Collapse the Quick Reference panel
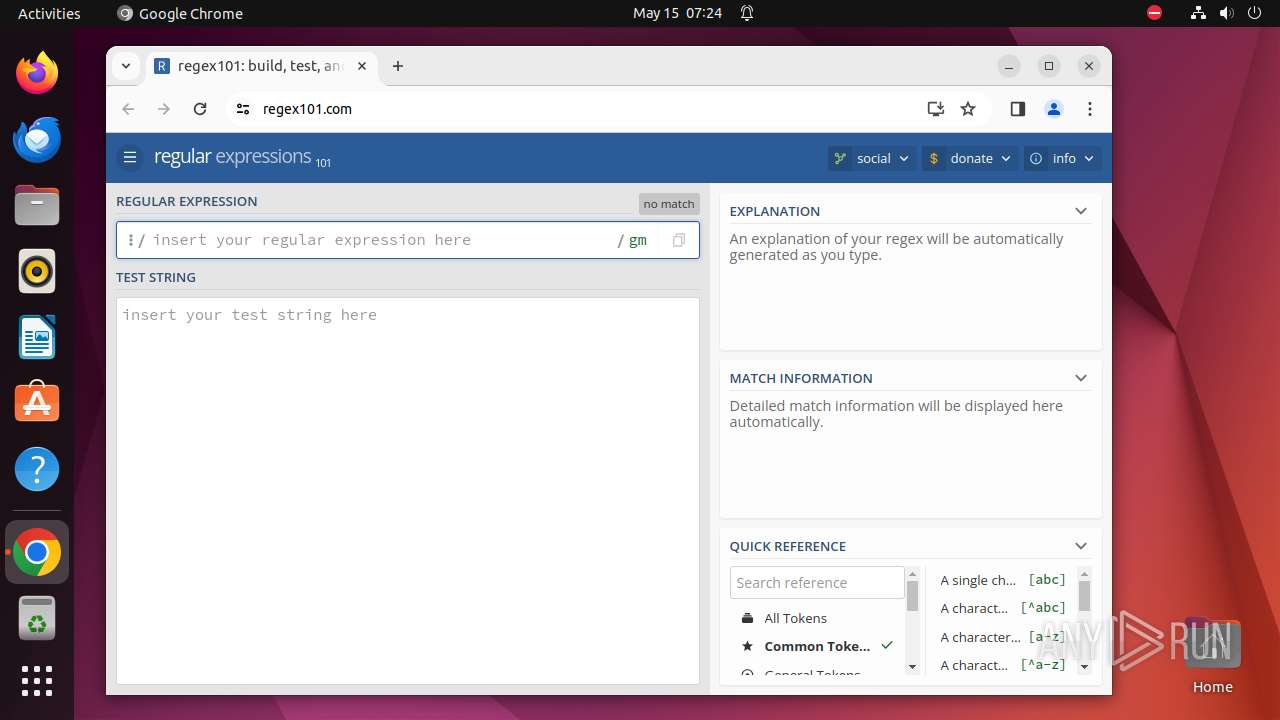1280x720 pixels. tap(1081, 546)
